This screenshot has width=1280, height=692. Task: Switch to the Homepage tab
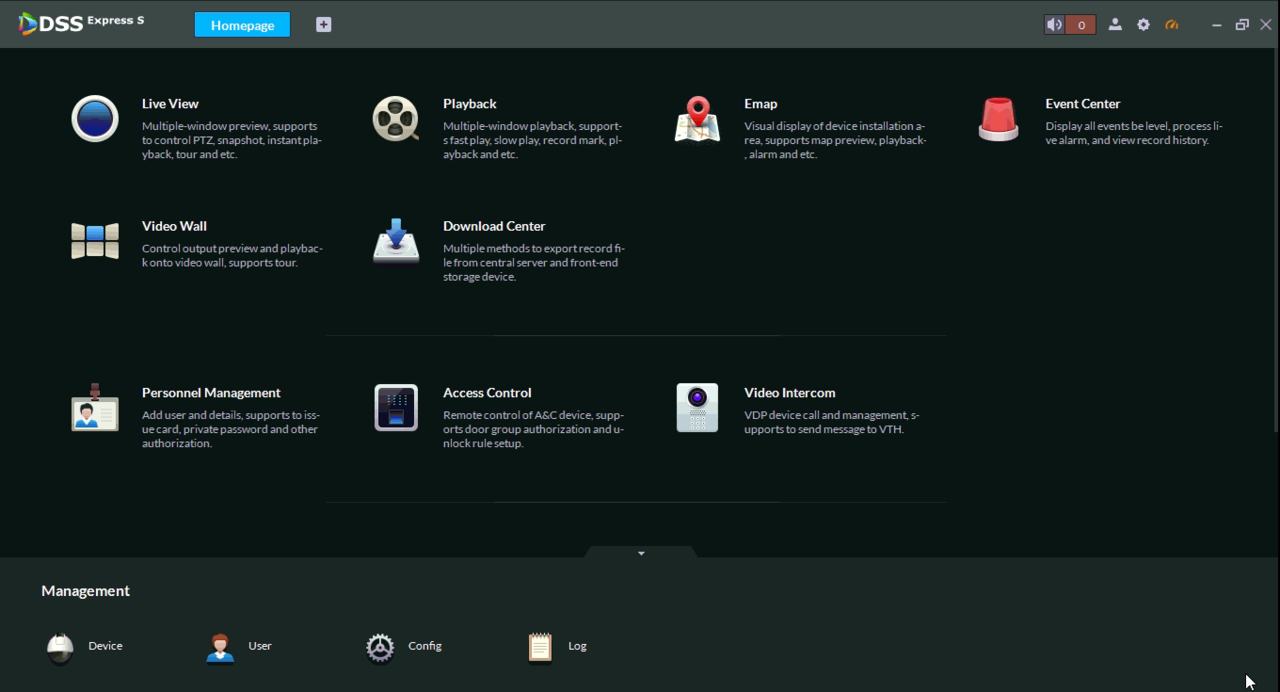click(242, 25)
